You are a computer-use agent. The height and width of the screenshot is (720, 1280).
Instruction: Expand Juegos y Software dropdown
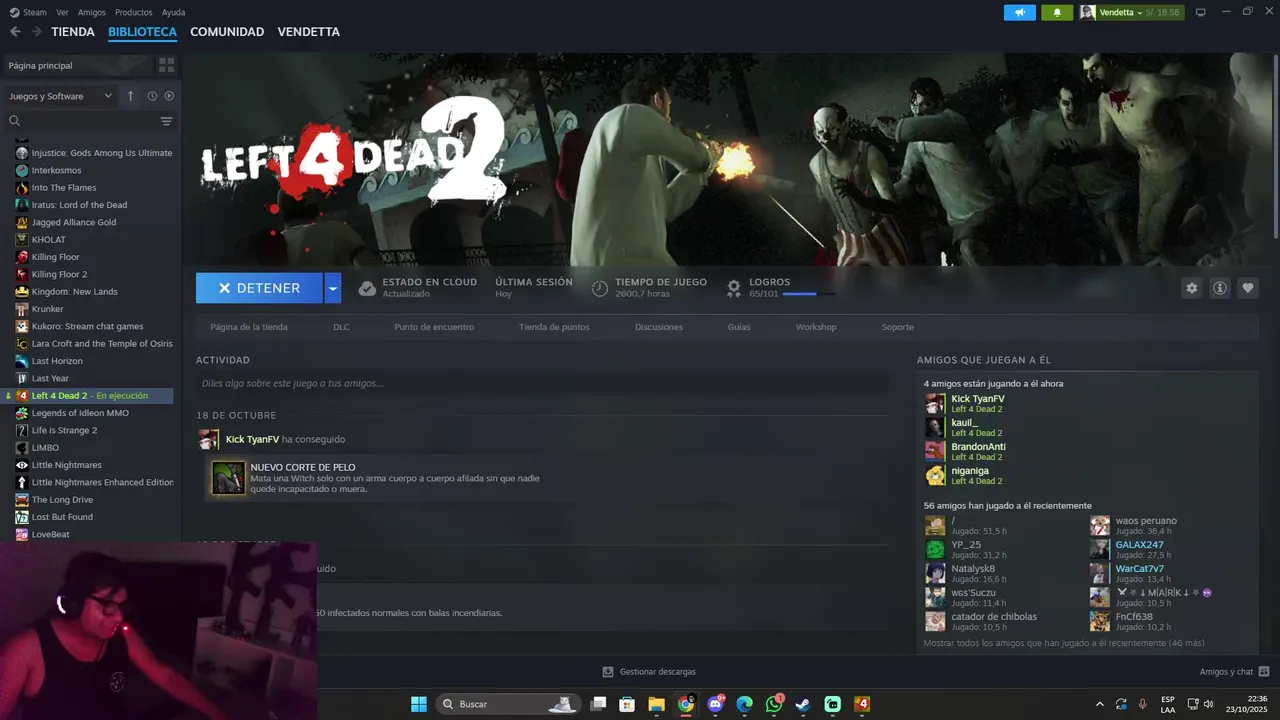coord(60,96)
